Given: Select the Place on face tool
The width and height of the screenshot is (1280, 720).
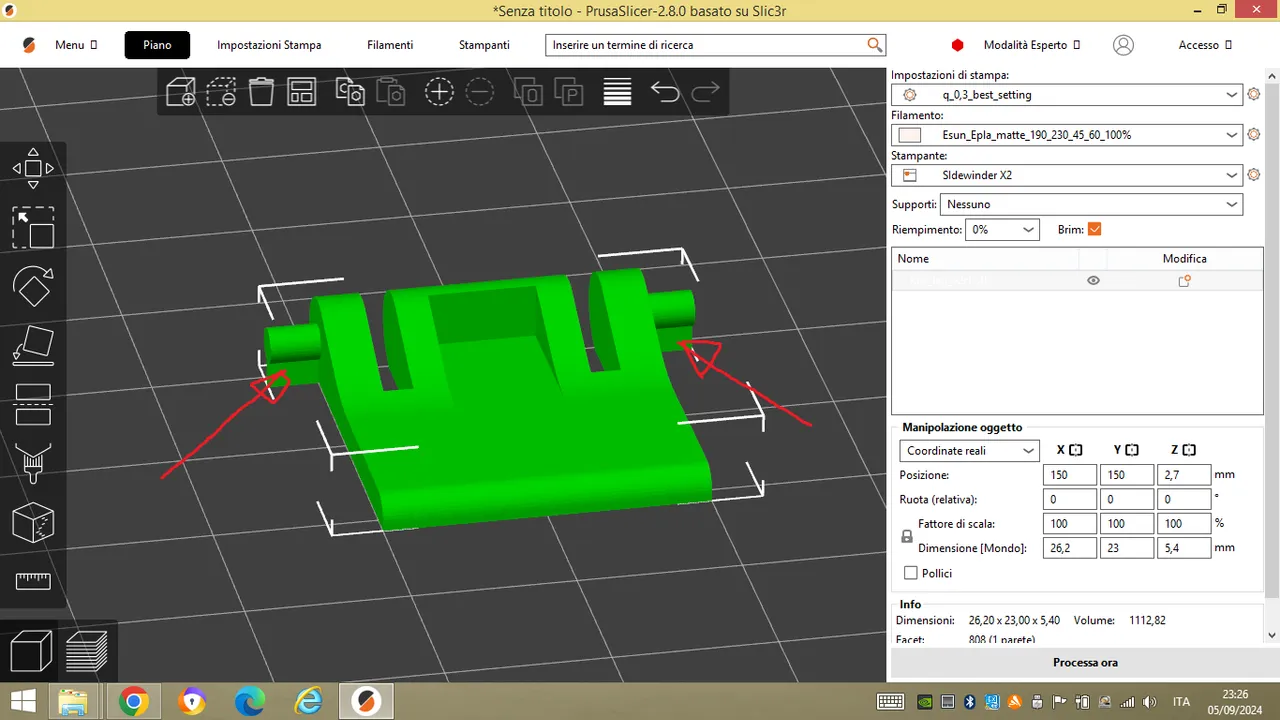Looking at the screenshot, I should click(33, 345).
